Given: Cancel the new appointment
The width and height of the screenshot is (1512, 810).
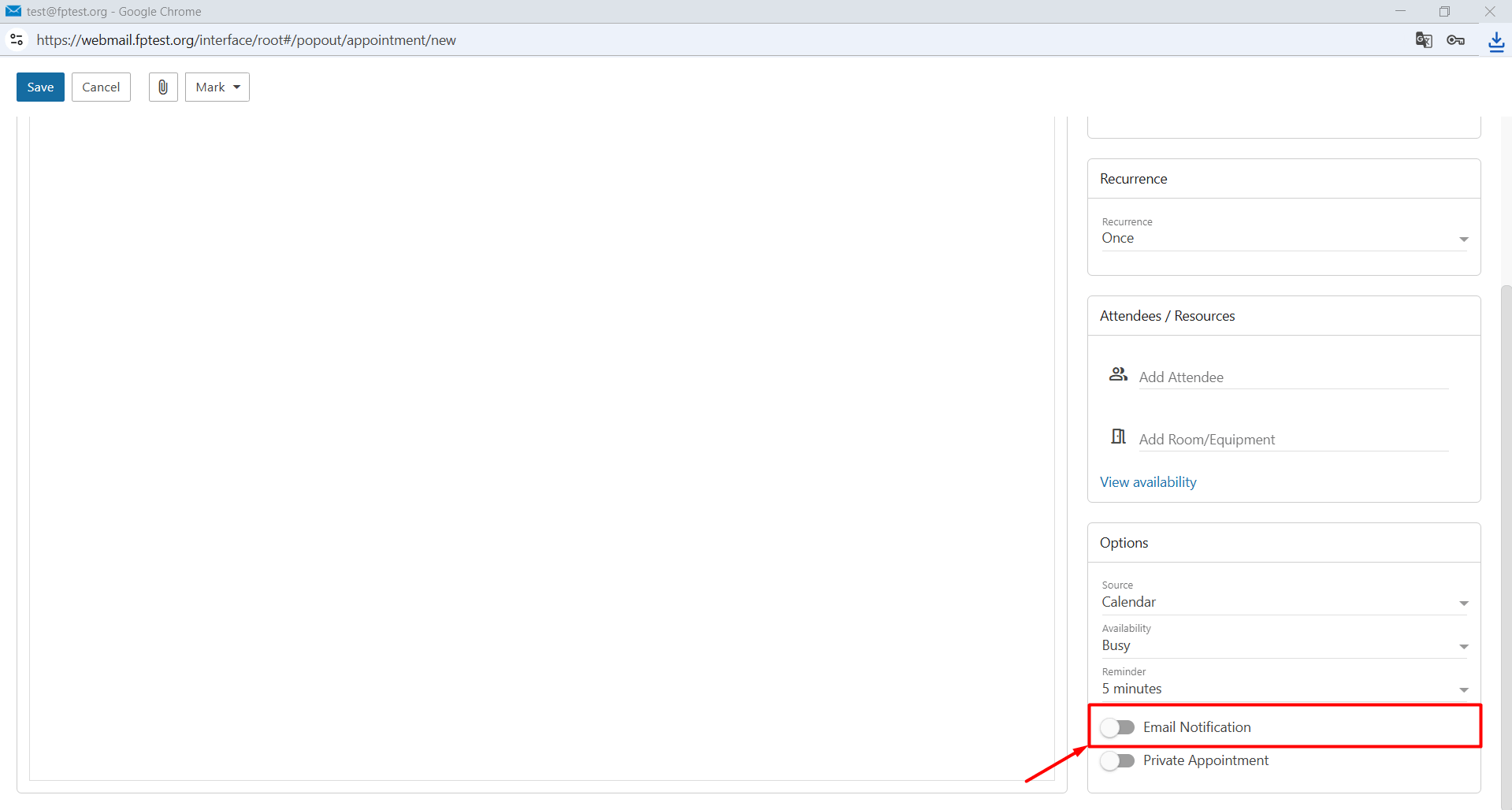Looking at the screenshot, I should tap(101, 87).
